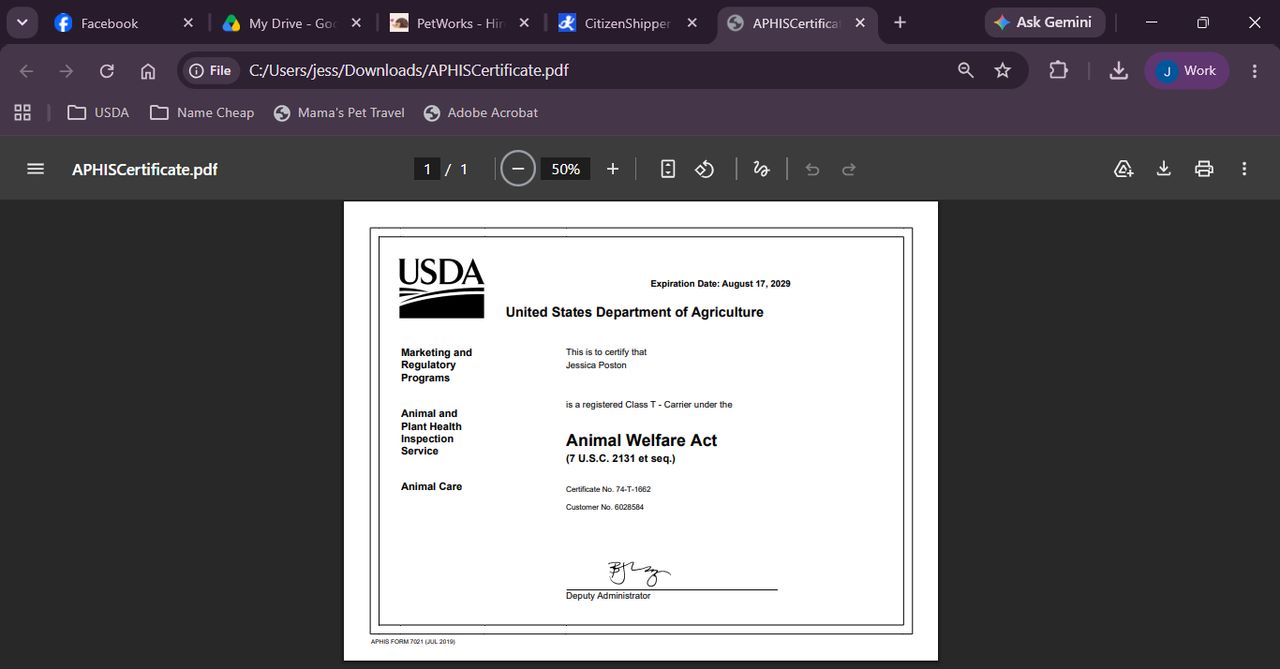The width and height of the screenshot is (1280, 669).
Task: Click the Certificate No. 74-T-1662 text
Action: click(x=608, y=489)
